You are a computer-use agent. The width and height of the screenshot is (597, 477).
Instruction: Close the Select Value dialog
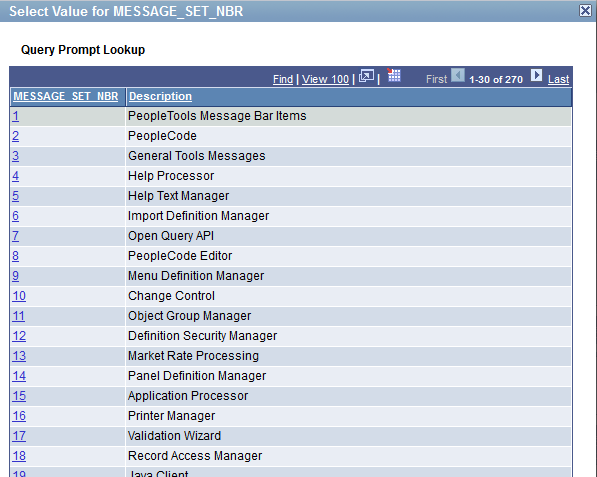tap(585, 11)
